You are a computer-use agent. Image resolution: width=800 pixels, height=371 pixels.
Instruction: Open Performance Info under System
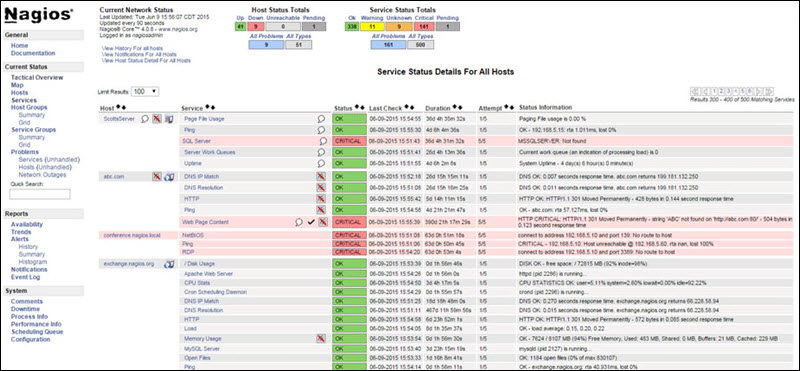pyautogui.click(x=36, y=324)
